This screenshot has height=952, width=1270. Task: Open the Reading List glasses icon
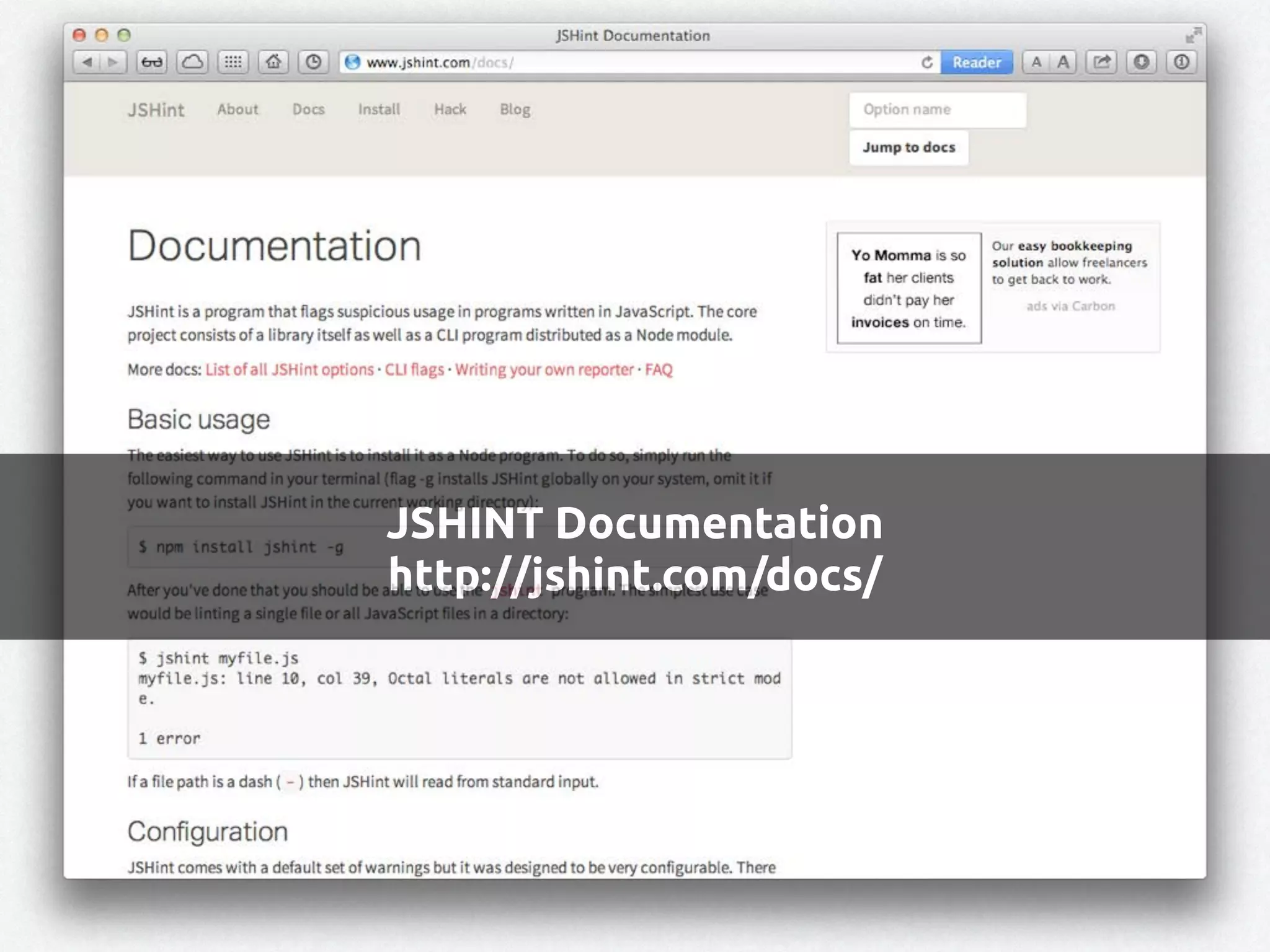(x=152, y=62)
